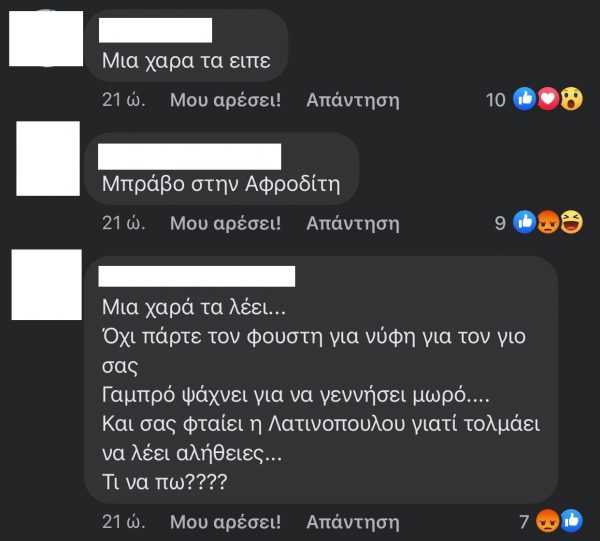
Task: Reply to the 'Μπράβο στην Αφροδίτη' comment
Action: click(x=353, y=223)
